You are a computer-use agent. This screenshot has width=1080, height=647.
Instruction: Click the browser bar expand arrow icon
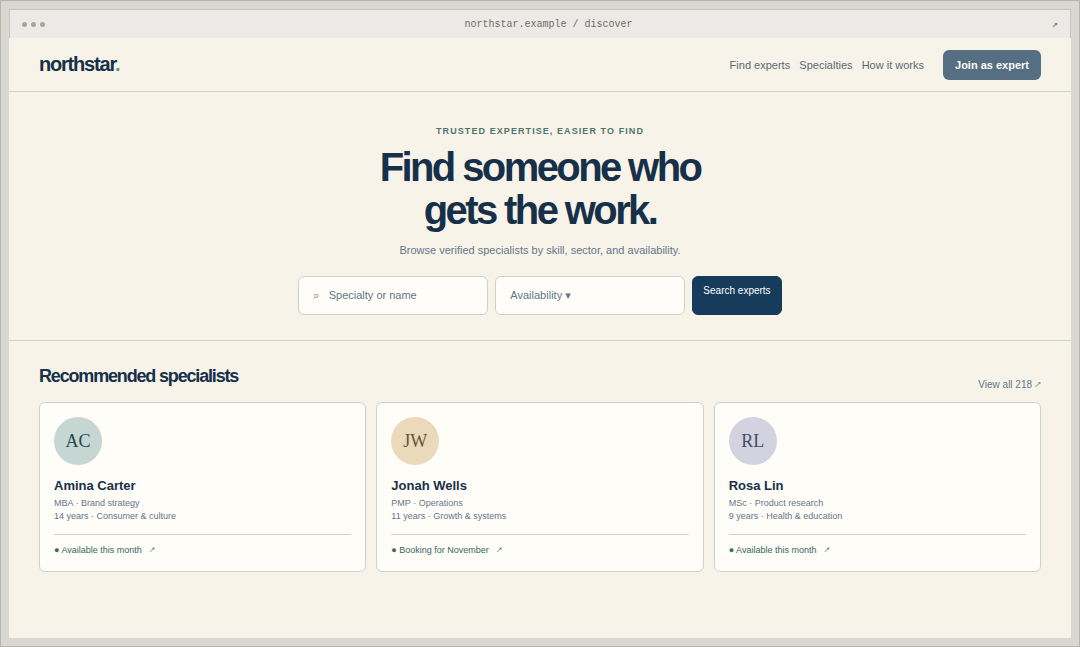tap(1055, 25)
